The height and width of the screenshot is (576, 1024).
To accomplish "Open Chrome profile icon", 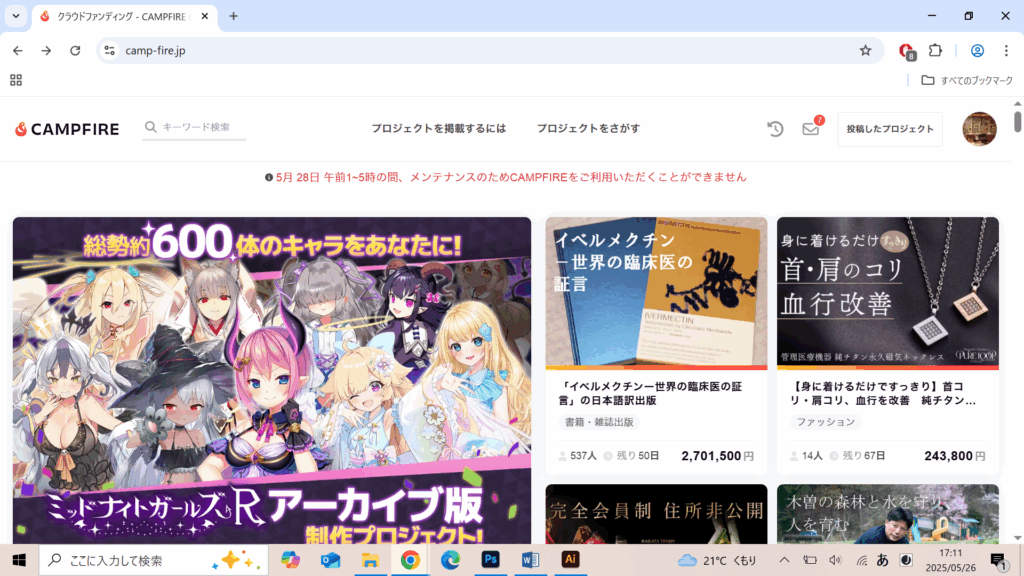I will coord(977,50).
